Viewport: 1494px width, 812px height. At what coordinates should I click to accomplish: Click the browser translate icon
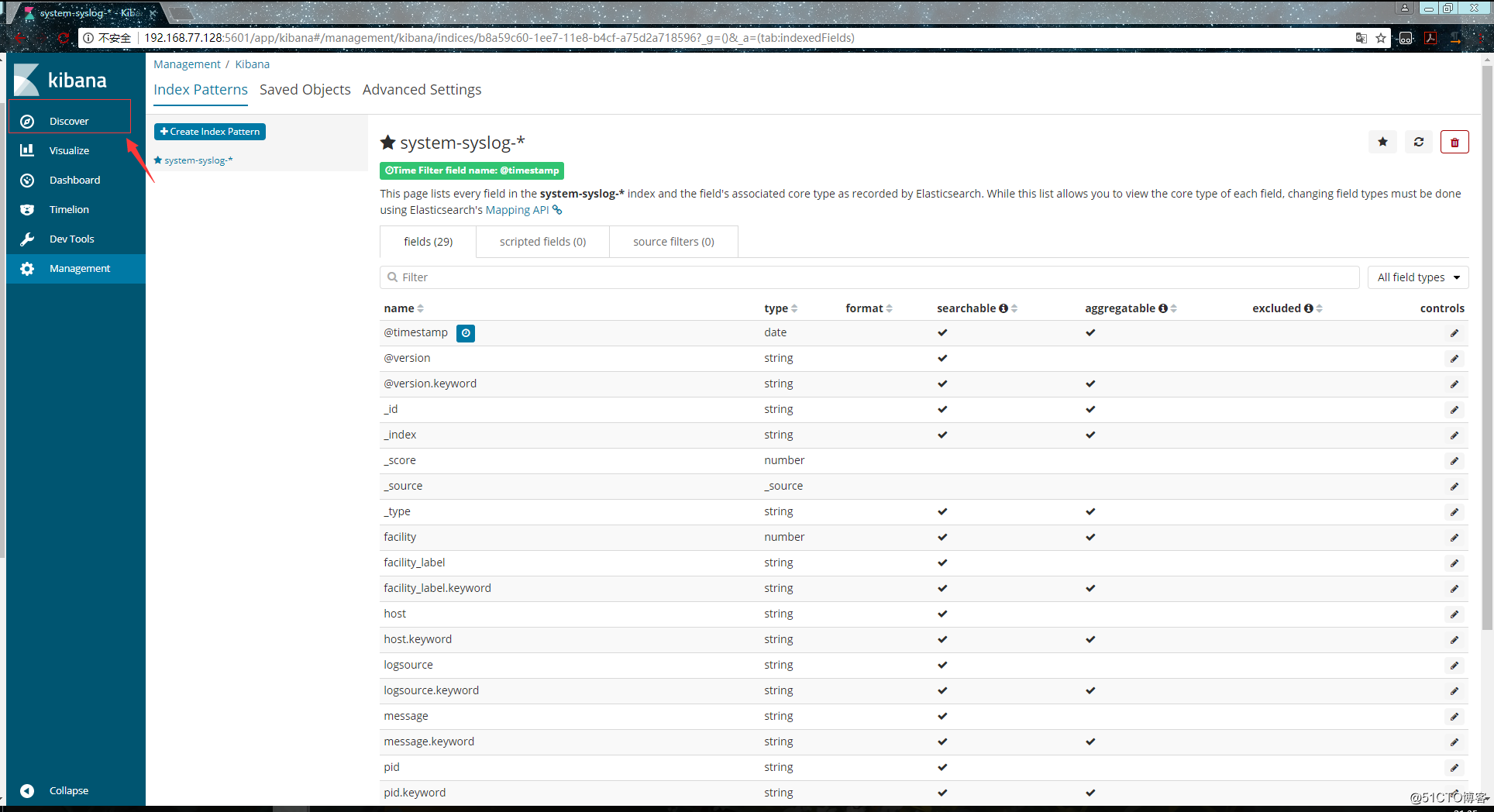point(1361,38)
